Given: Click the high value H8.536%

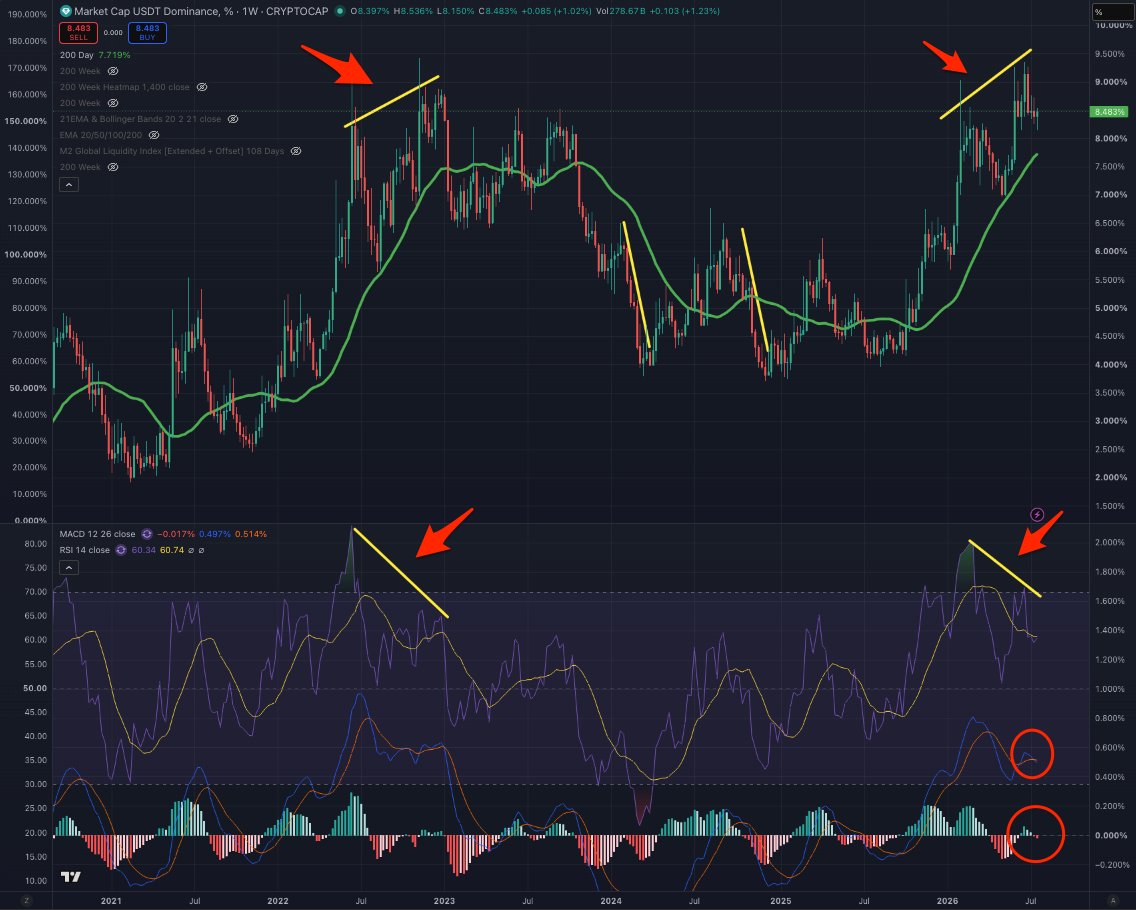Looking at the screenshot, I should pyautogui.click(x=414, y=11).
